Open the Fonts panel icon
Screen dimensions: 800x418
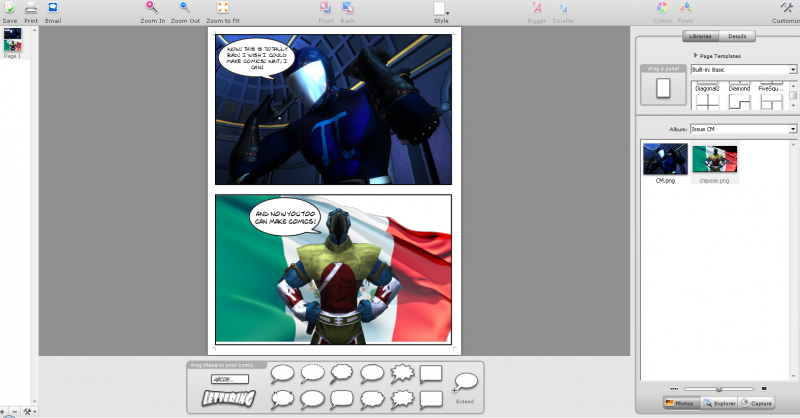pos(685,12)
